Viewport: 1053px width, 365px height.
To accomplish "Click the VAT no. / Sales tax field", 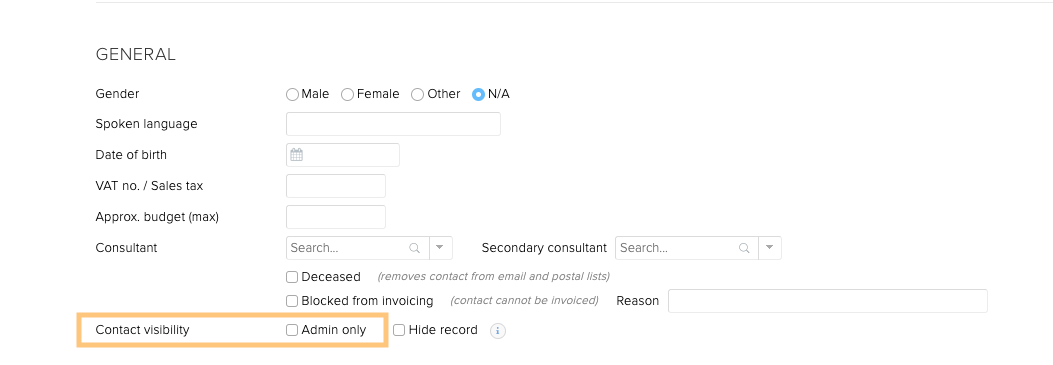I will click(336, 186).
